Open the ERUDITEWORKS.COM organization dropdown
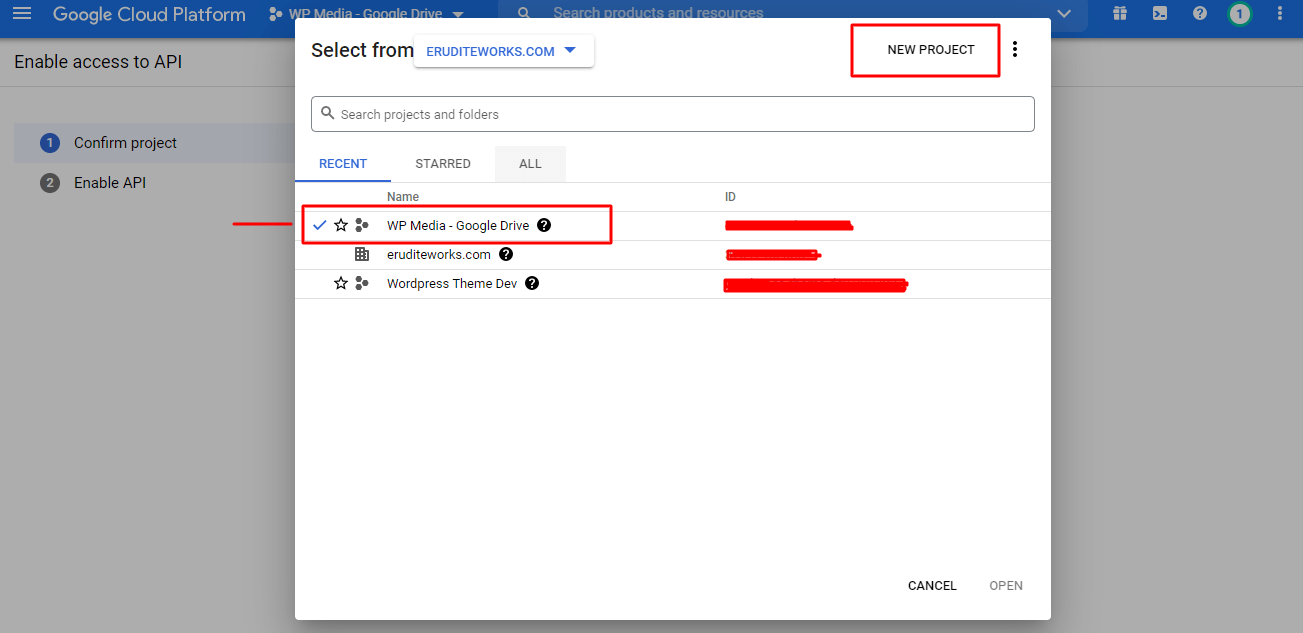 coord(503,51)
